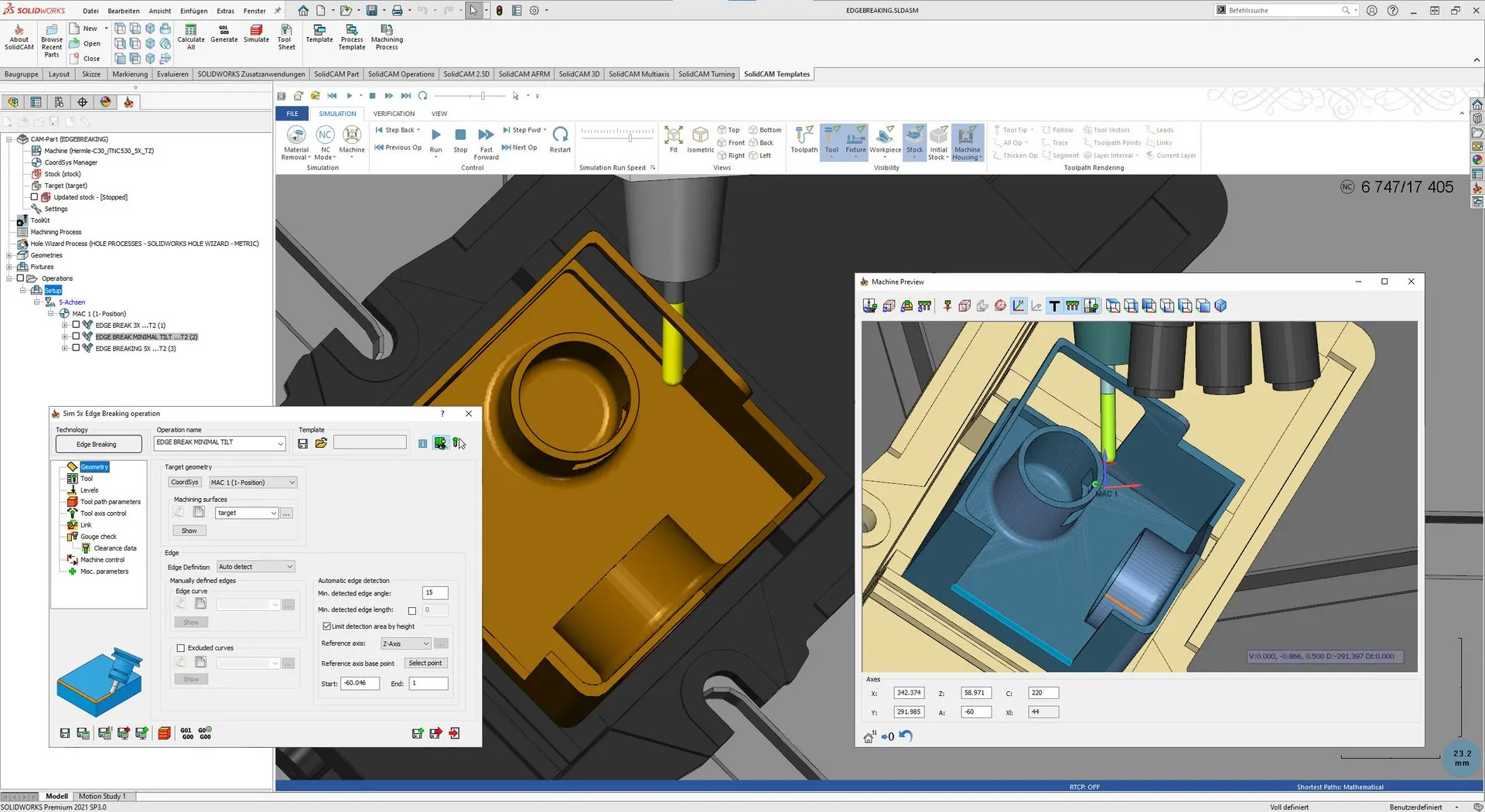Click the Calculate All icon

tap(191, 36)
